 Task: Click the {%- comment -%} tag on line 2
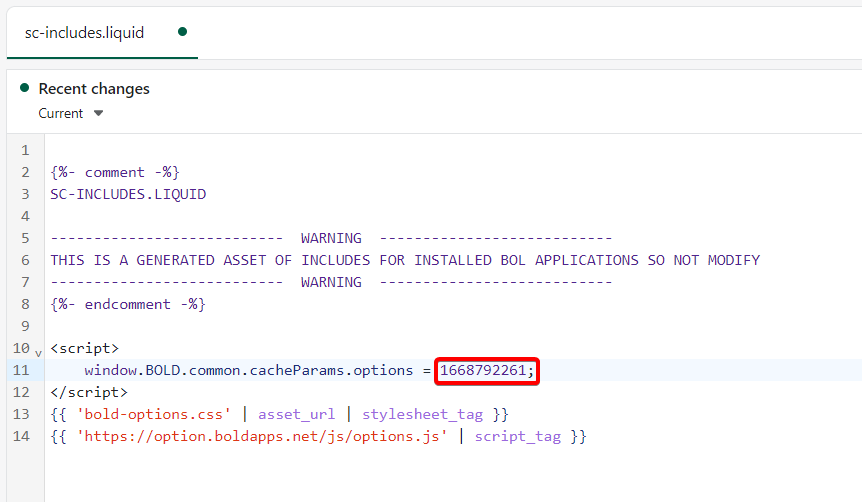coord(115,172)
